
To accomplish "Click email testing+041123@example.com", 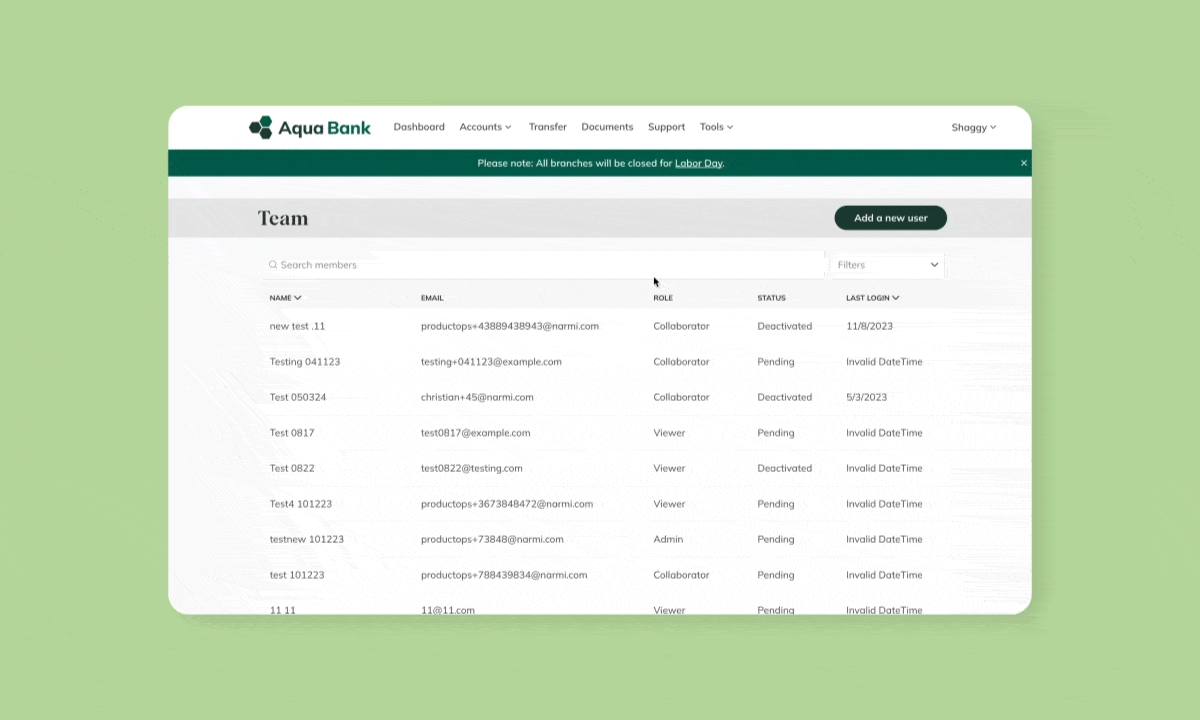I will pos(491,362).
